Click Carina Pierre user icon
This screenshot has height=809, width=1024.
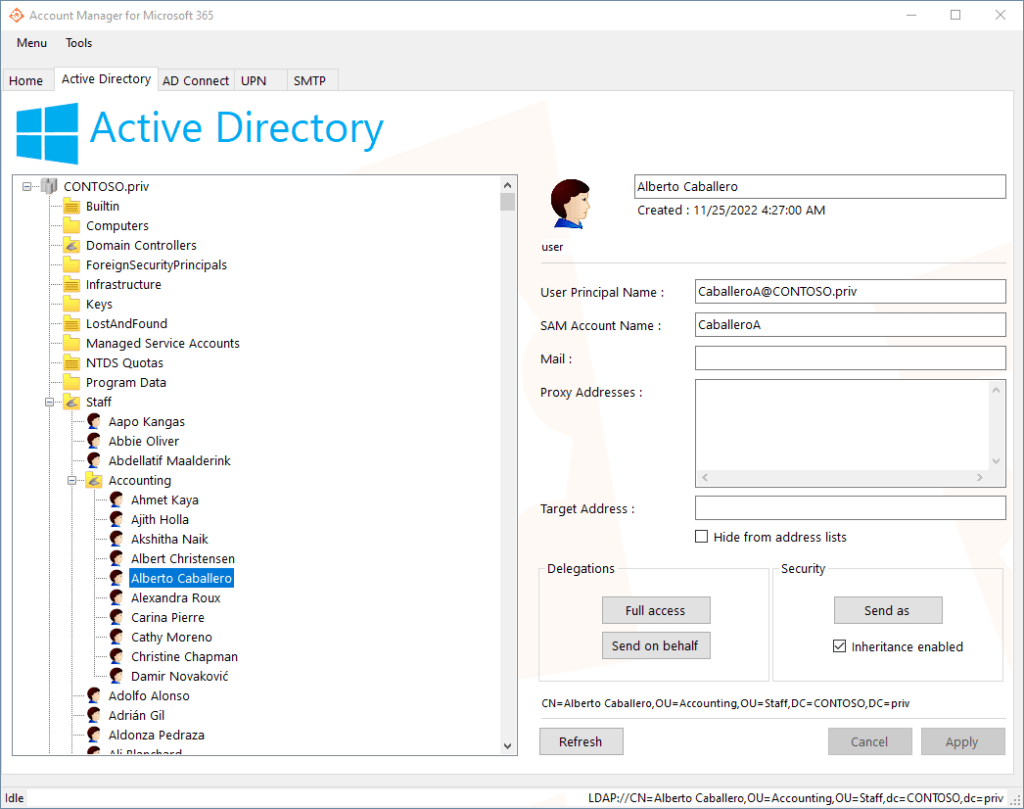[116, 618]
